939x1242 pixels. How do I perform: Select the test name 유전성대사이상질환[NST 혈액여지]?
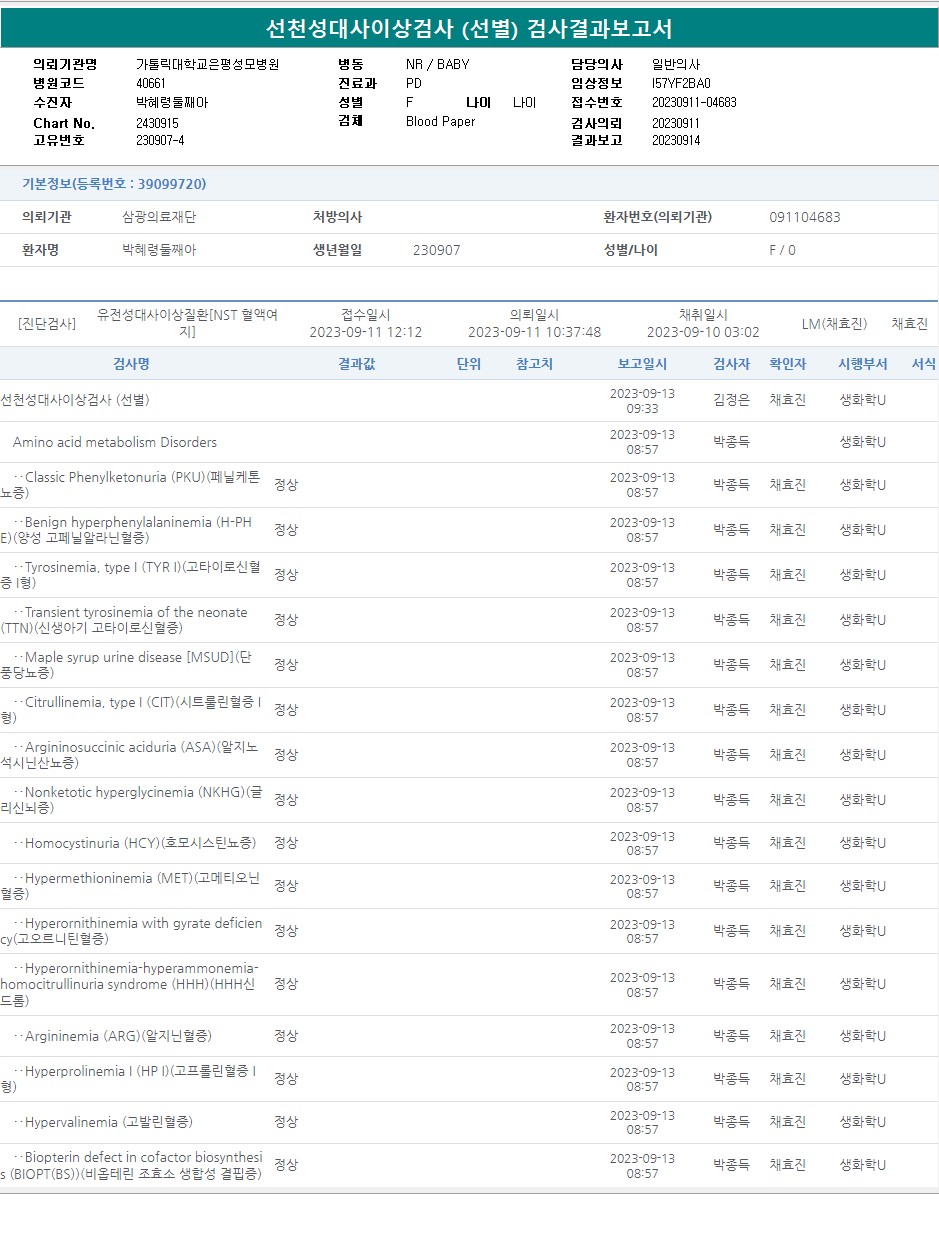[187, 323]
